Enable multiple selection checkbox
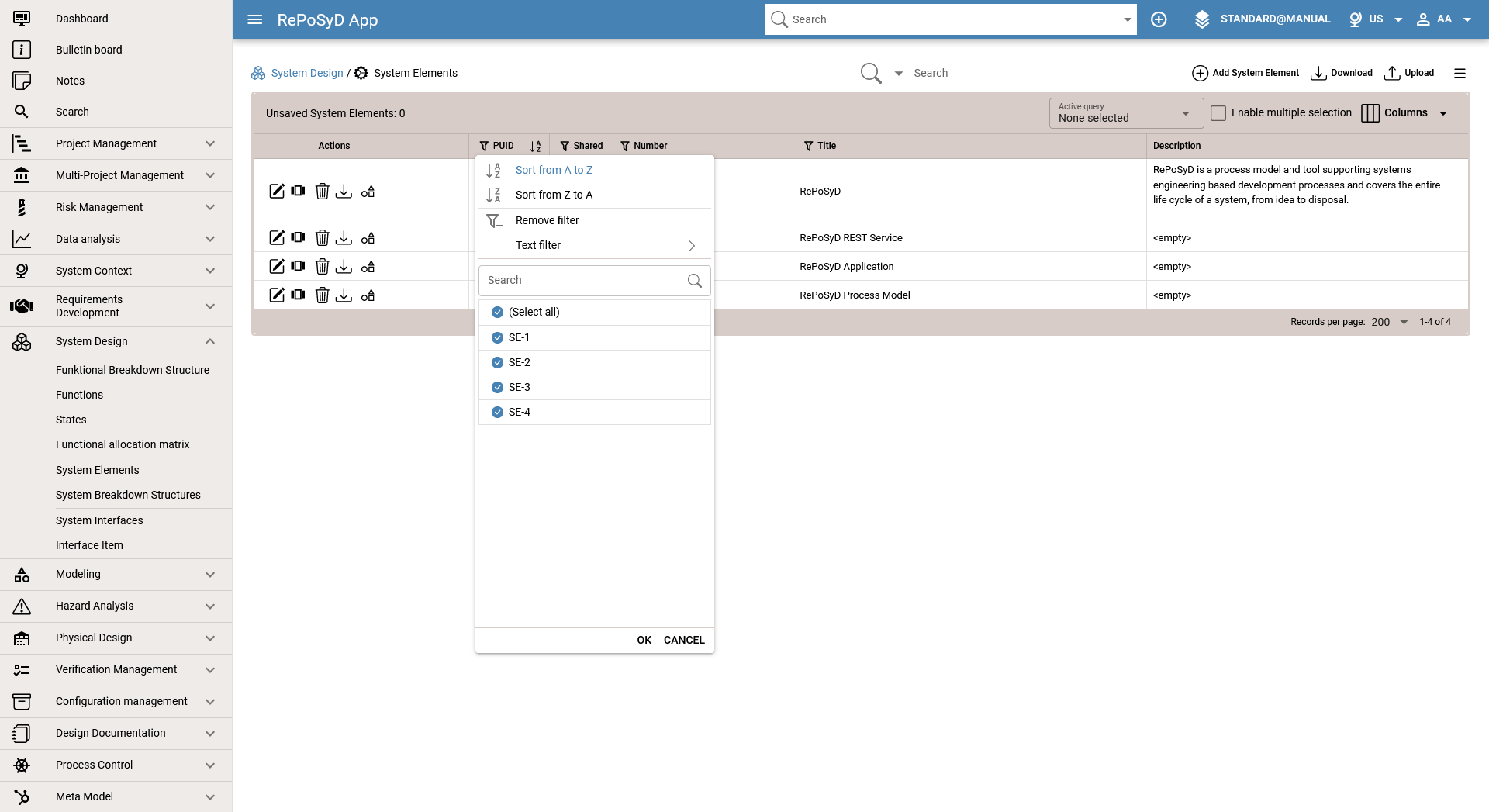Screen dimensions: 1489x812 point(1218,113)
